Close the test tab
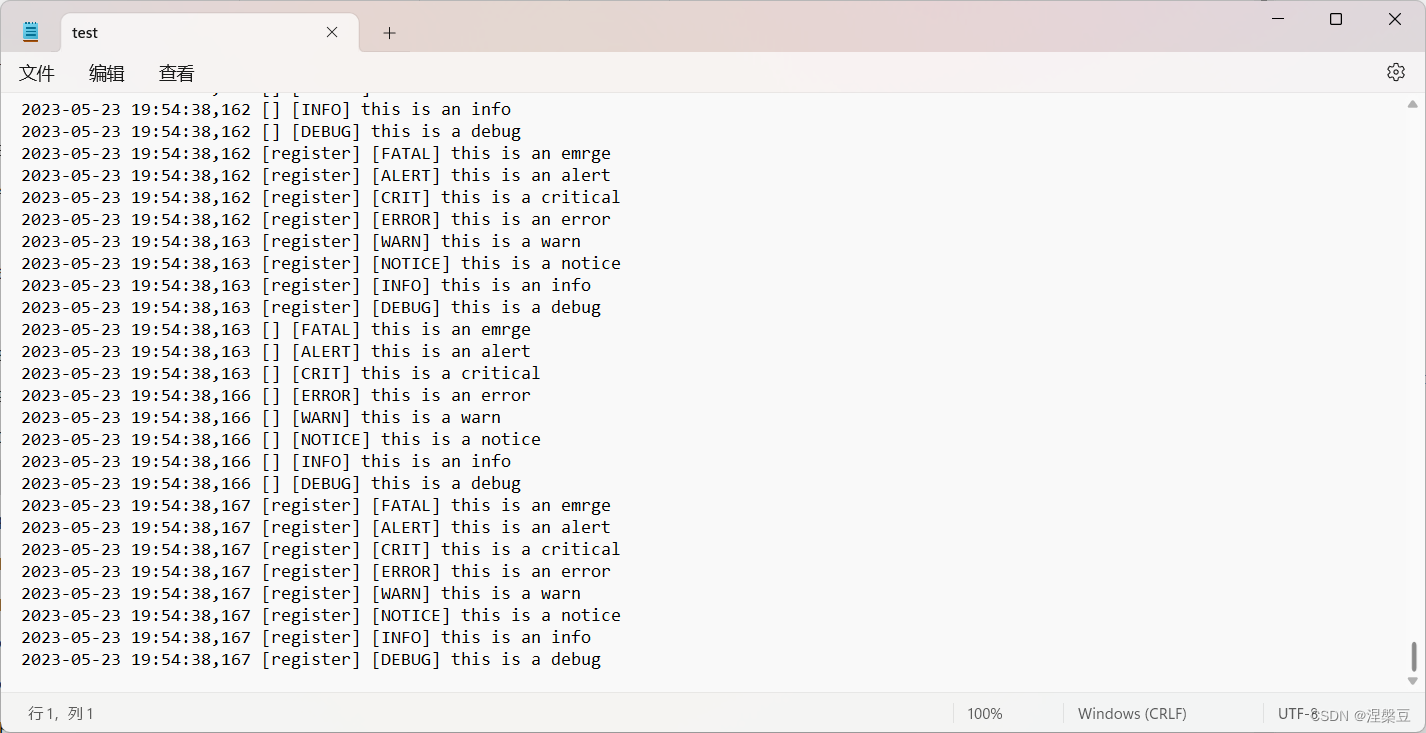Image resolution: width=1426 pixels, height=733 pixels. [332, 32]
